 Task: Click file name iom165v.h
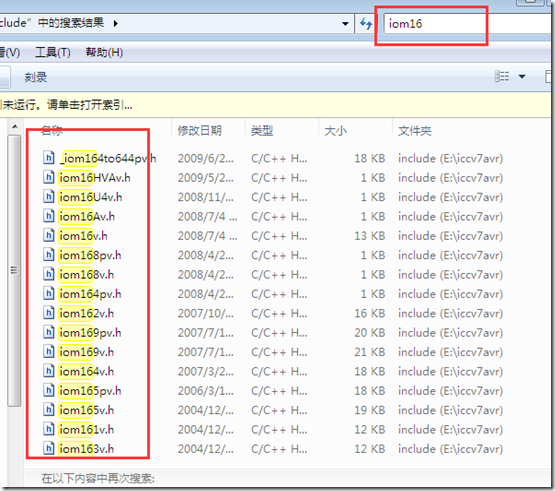[87, 410]
